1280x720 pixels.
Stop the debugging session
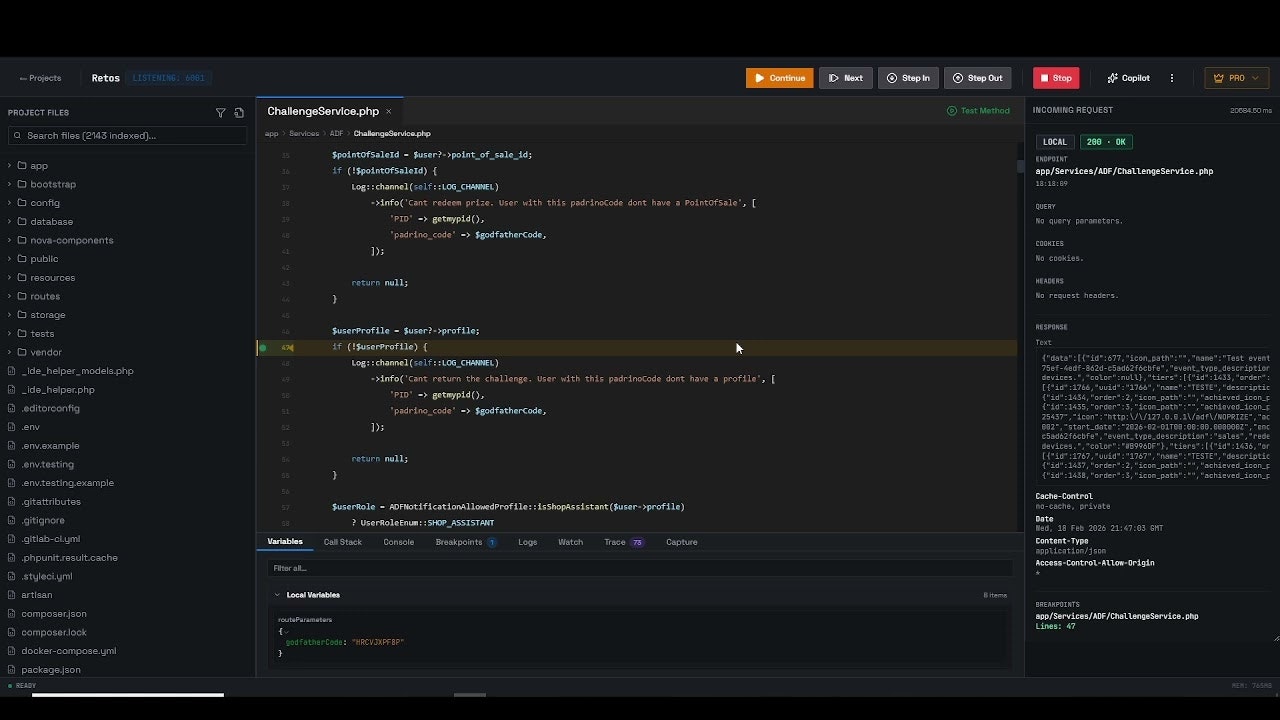coord(1055,78)
